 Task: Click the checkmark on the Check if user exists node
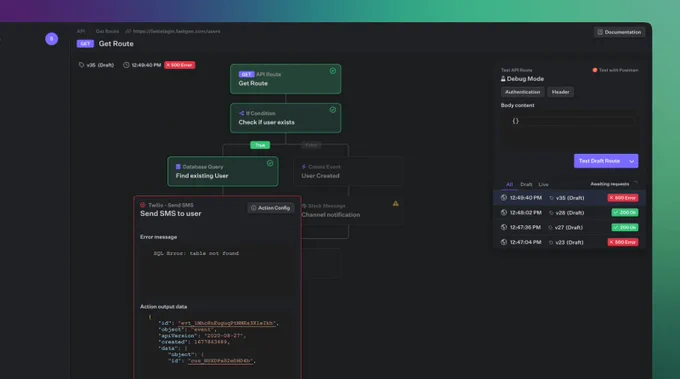point(333,110)
